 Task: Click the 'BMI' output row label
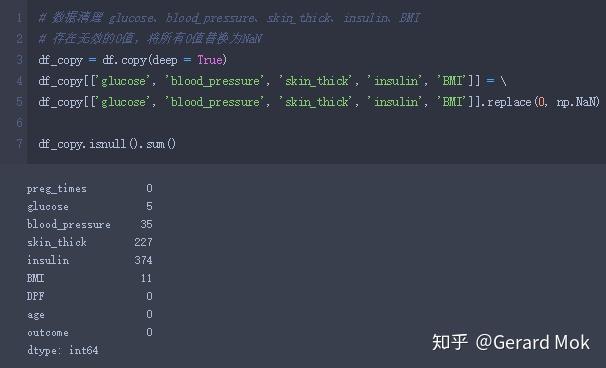point(35,278)
